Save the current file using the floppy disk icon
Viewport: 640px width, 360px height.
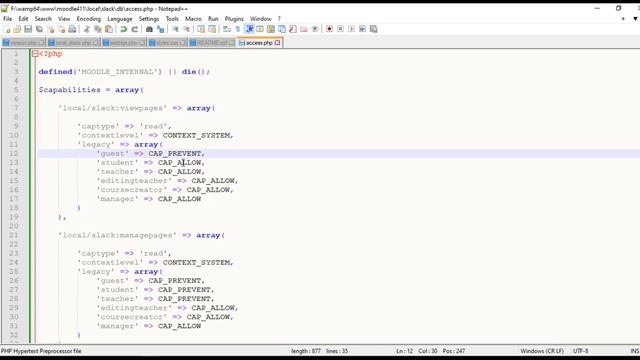tap(28, 29)
